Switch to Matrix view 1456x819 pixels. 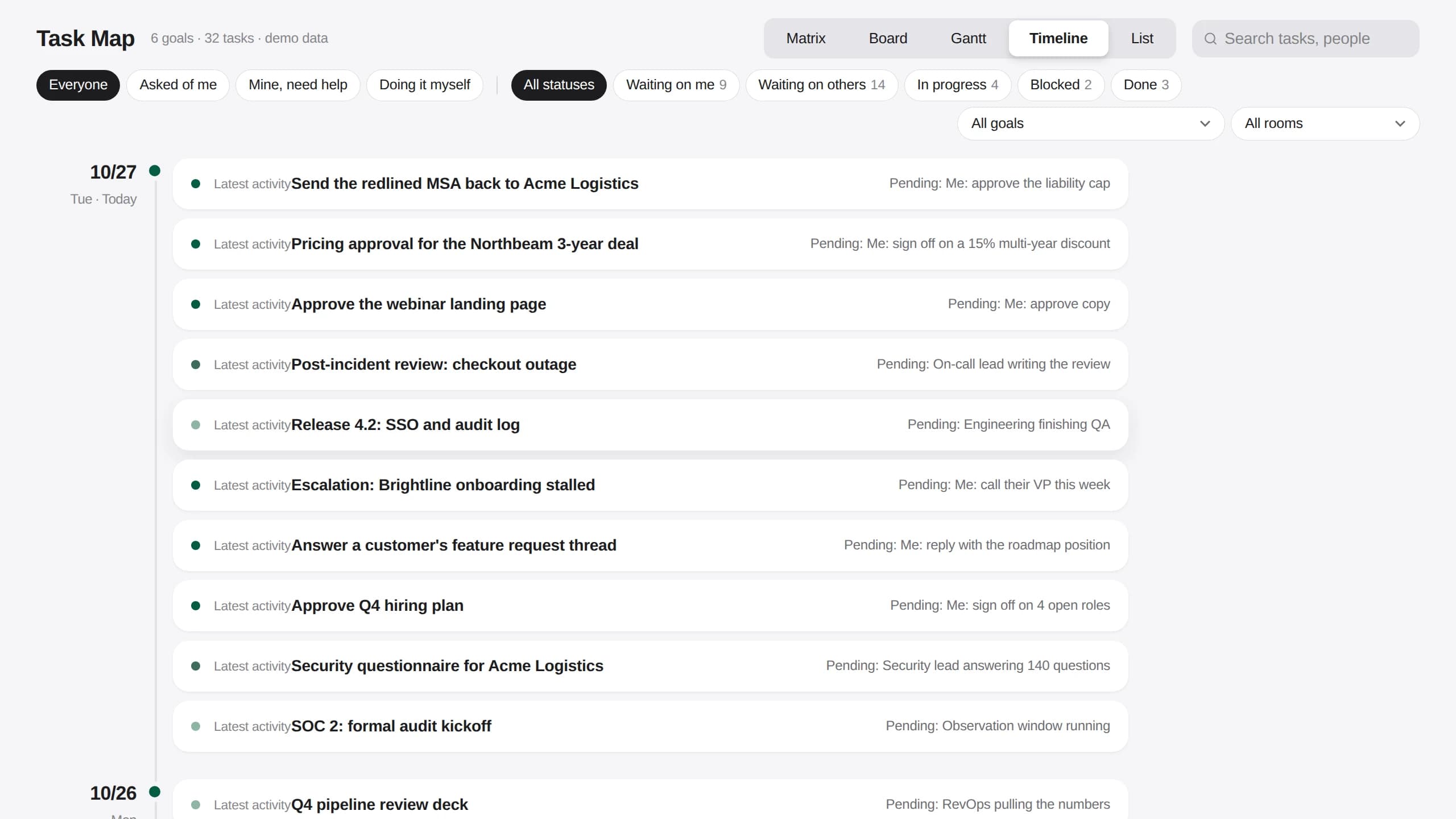[x=806, y=38]
